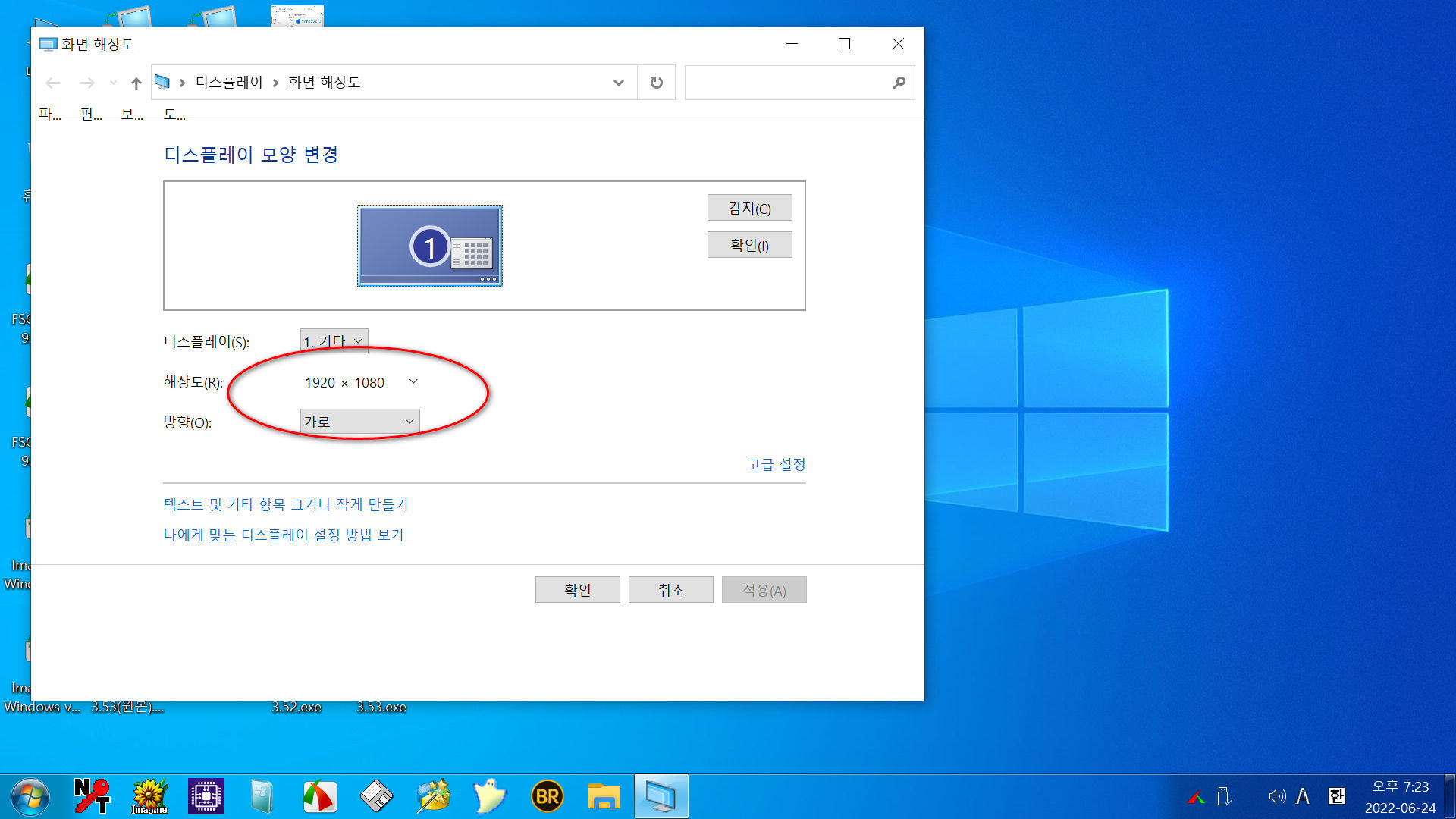Open the 도... menu
Screen dimensions: 1456x819
click(174, 114)
